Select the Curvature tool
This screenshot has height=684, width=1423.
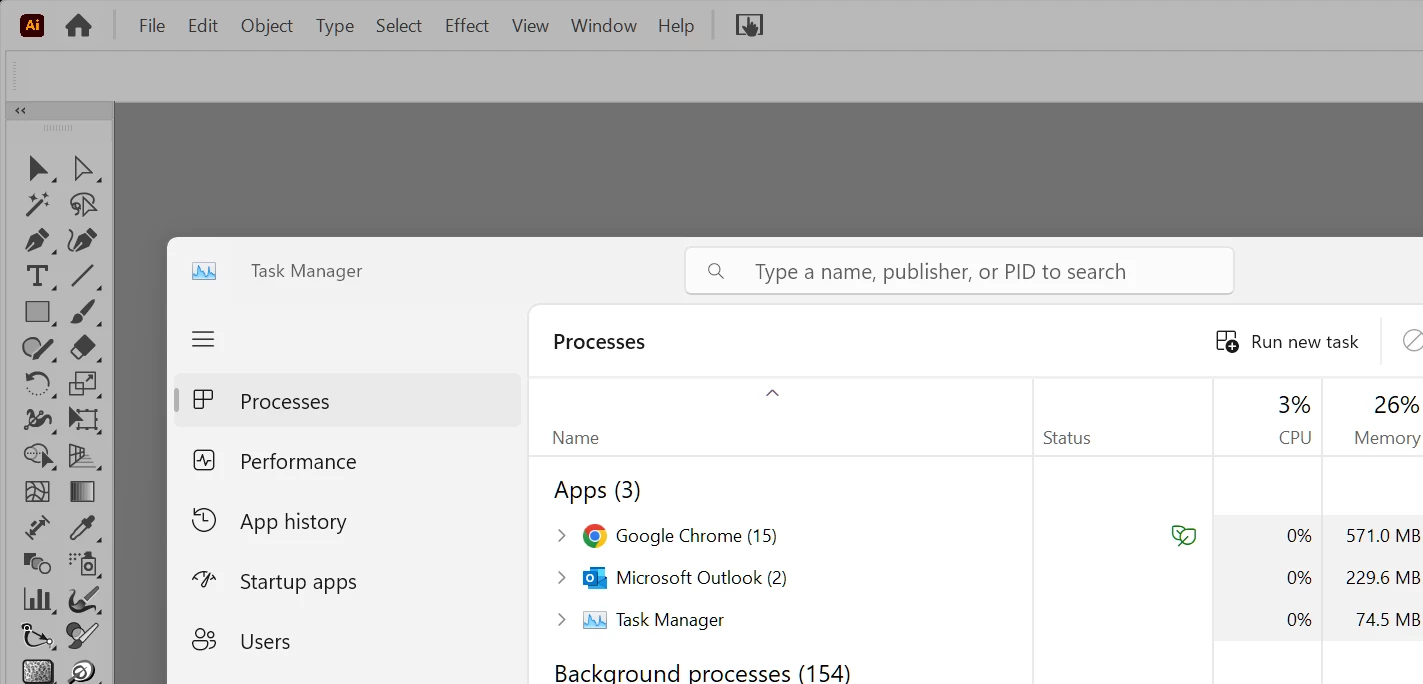click(x=82, y=240)
